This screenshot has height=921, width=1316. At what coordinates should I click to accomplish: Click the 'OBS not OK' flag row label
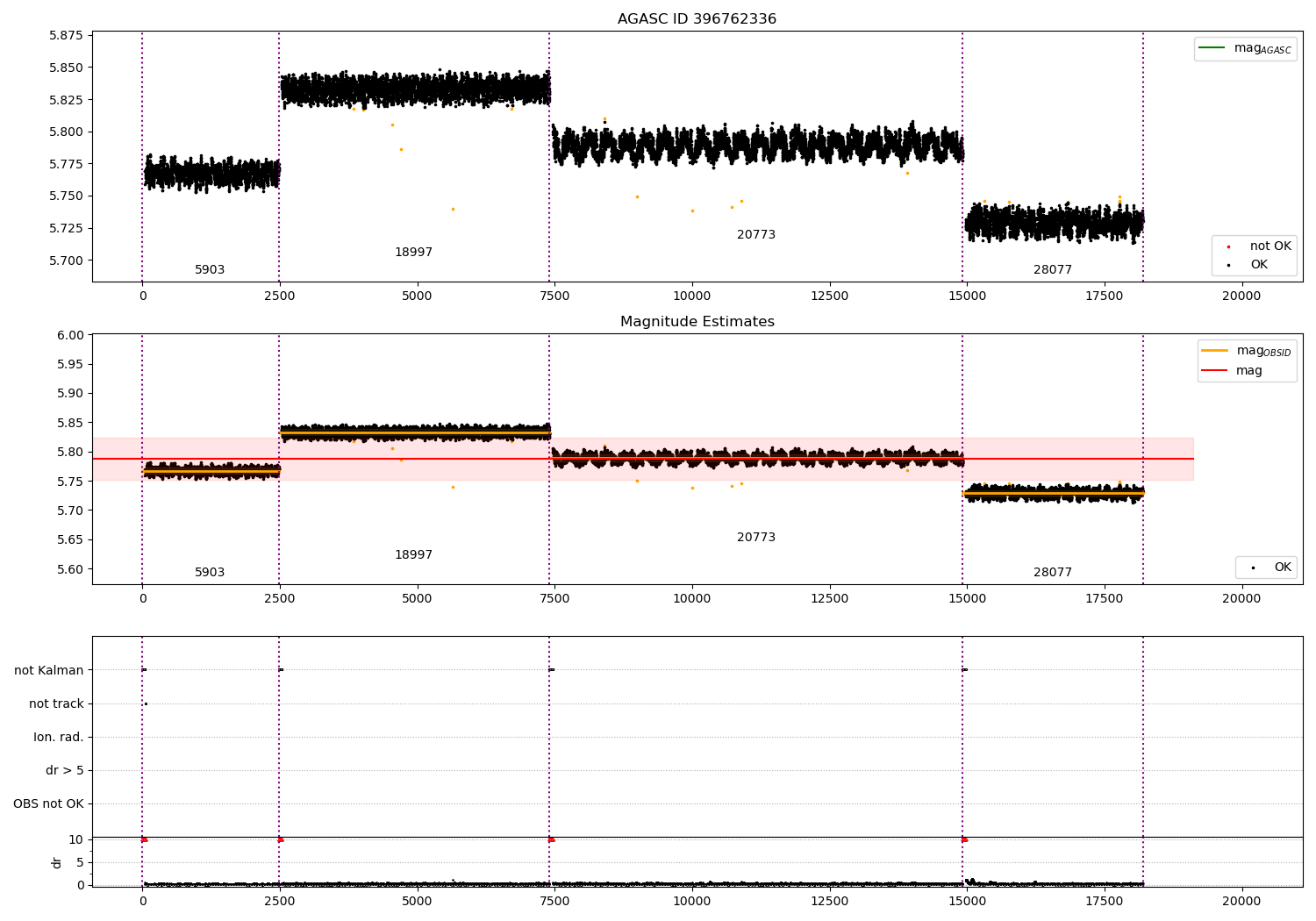click(x=48, y=803)
